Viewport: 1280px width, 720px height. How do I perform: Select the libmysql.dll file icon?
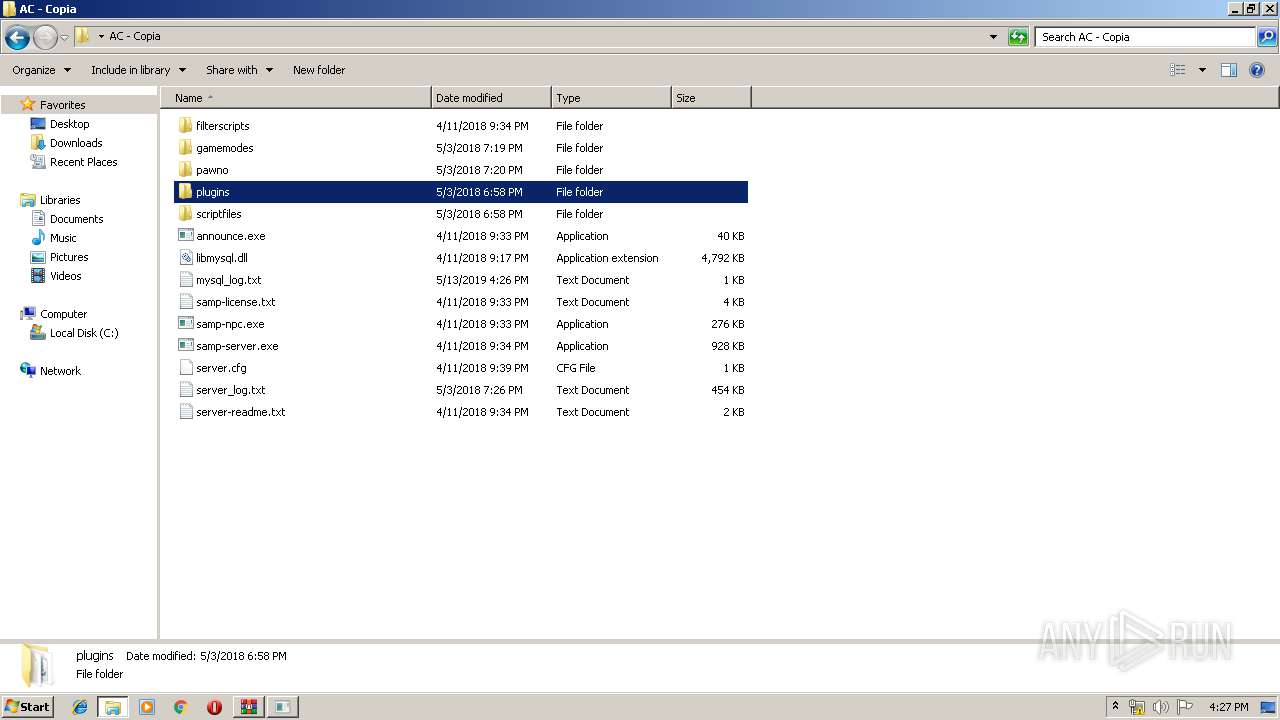coord(185,258)
